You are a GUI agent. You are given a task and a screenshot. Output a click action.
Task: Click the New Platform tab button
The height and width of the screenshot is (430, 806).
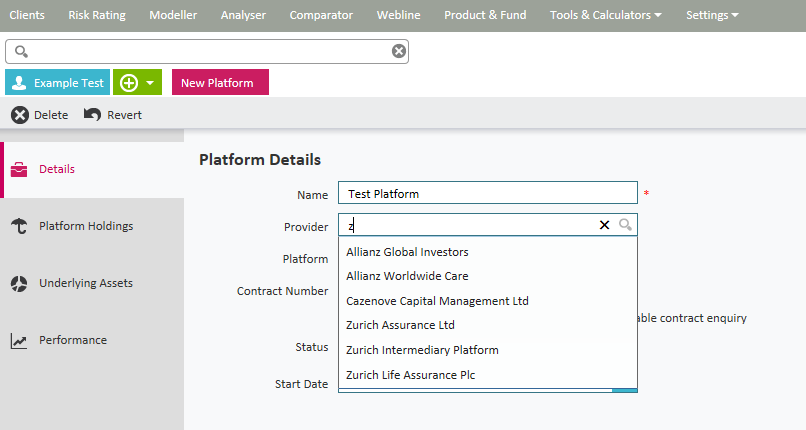point(219,83)
